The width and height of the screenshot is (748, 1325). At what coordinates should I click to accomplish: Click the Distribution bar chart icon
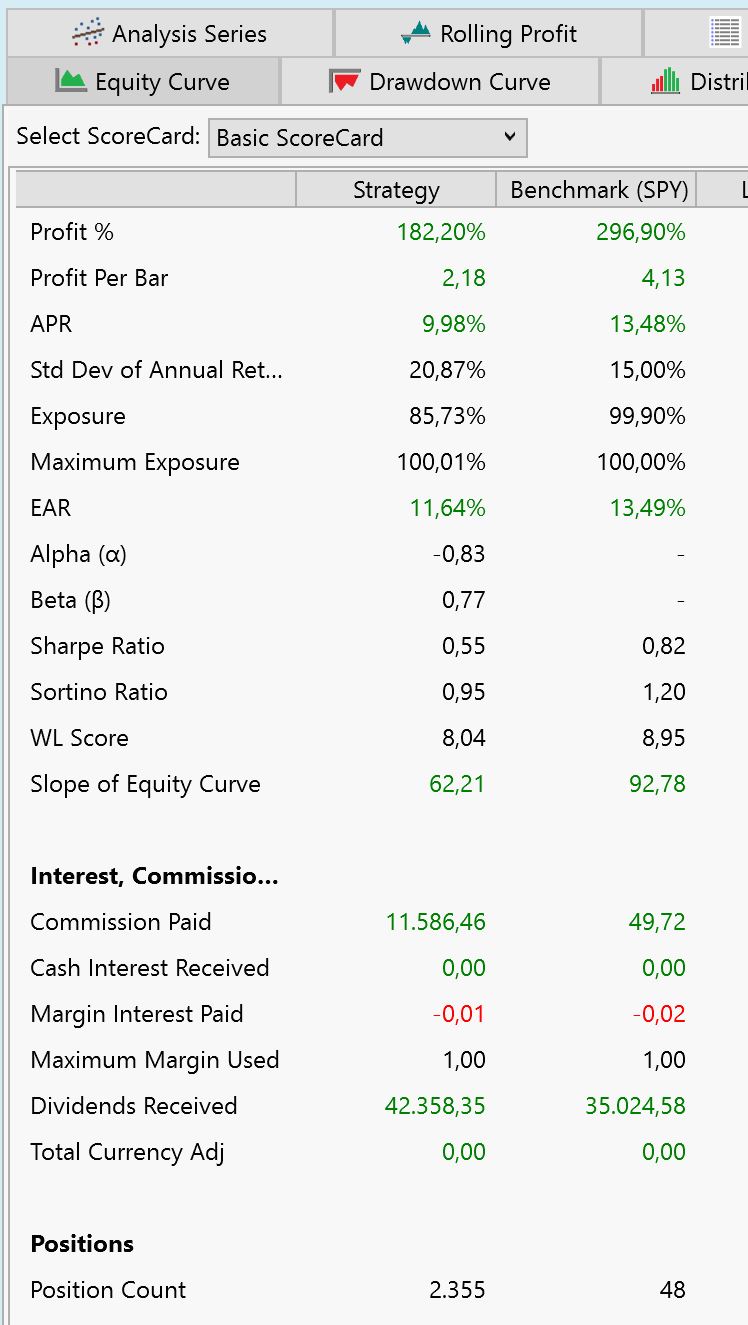665,81
